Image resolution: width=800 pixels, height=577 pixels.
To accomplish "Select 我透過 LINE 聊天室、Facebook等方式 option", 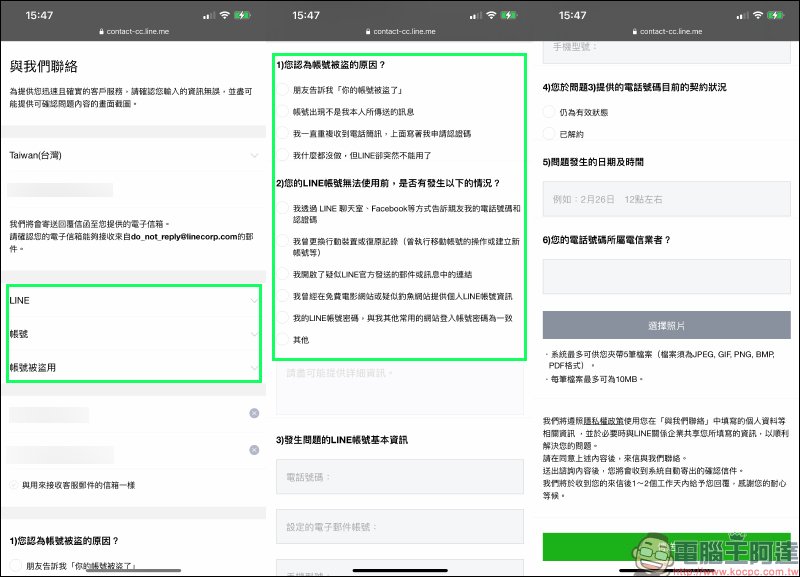I will [283, 209].
